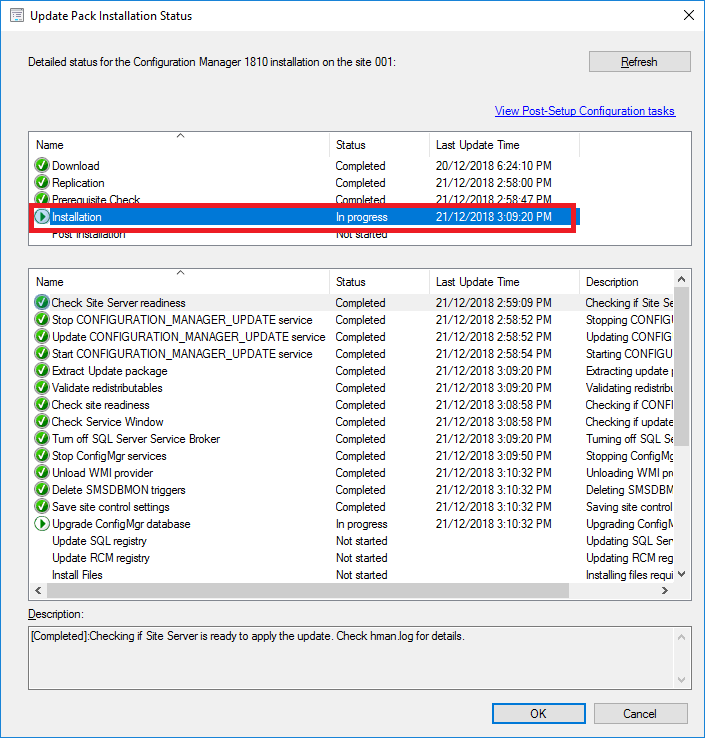
Task: Select the Download row in top list
Action: (304, 166)
